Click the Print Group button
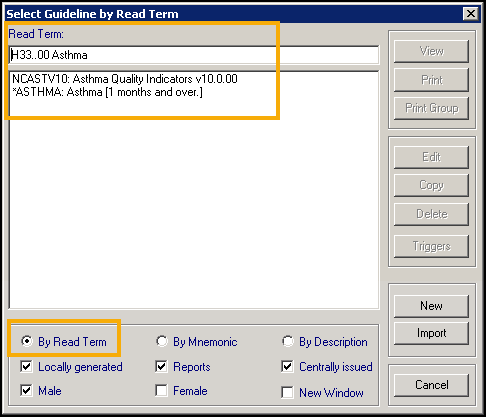This screenshot has height=417, width=486. 431,108
